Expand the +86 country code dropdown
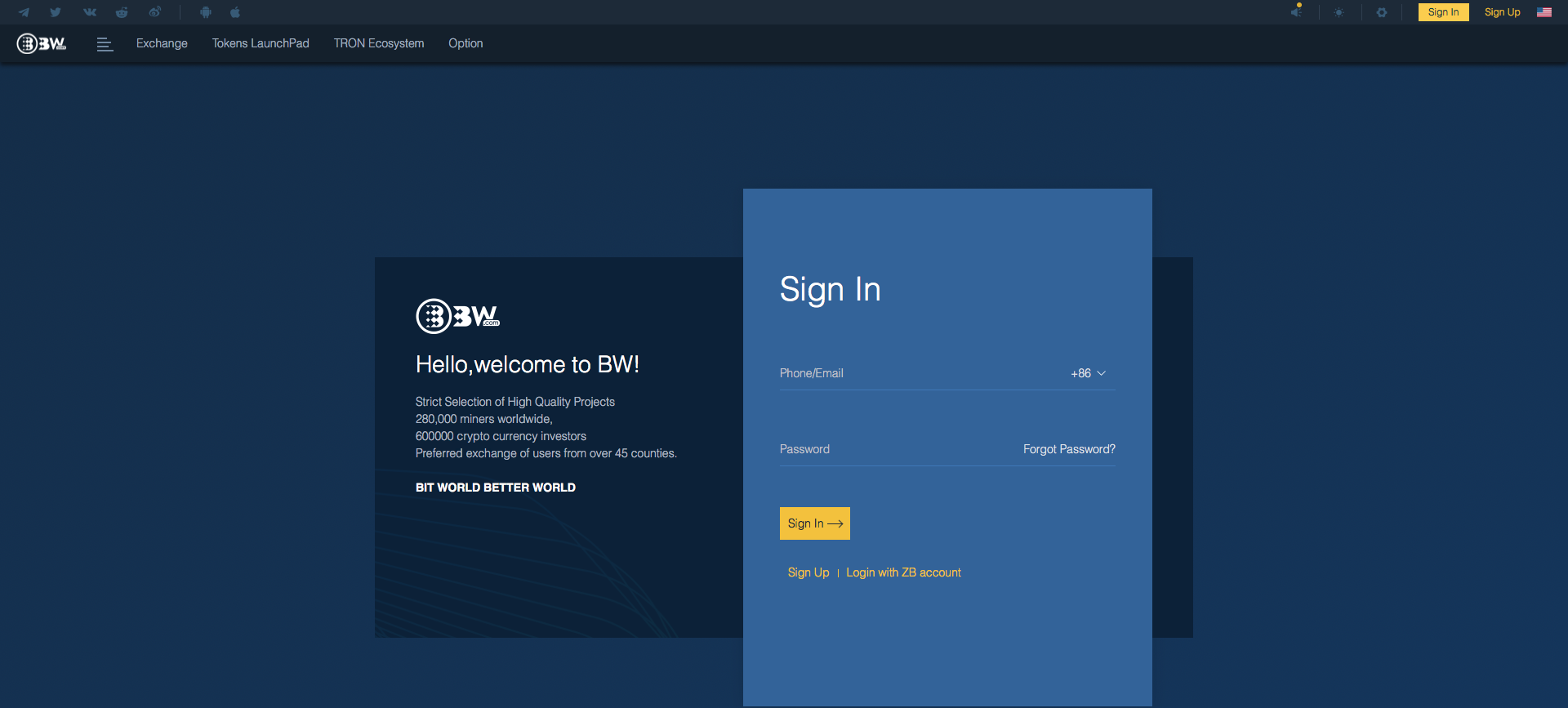The image size is (1568, 708). [1088, 373]
